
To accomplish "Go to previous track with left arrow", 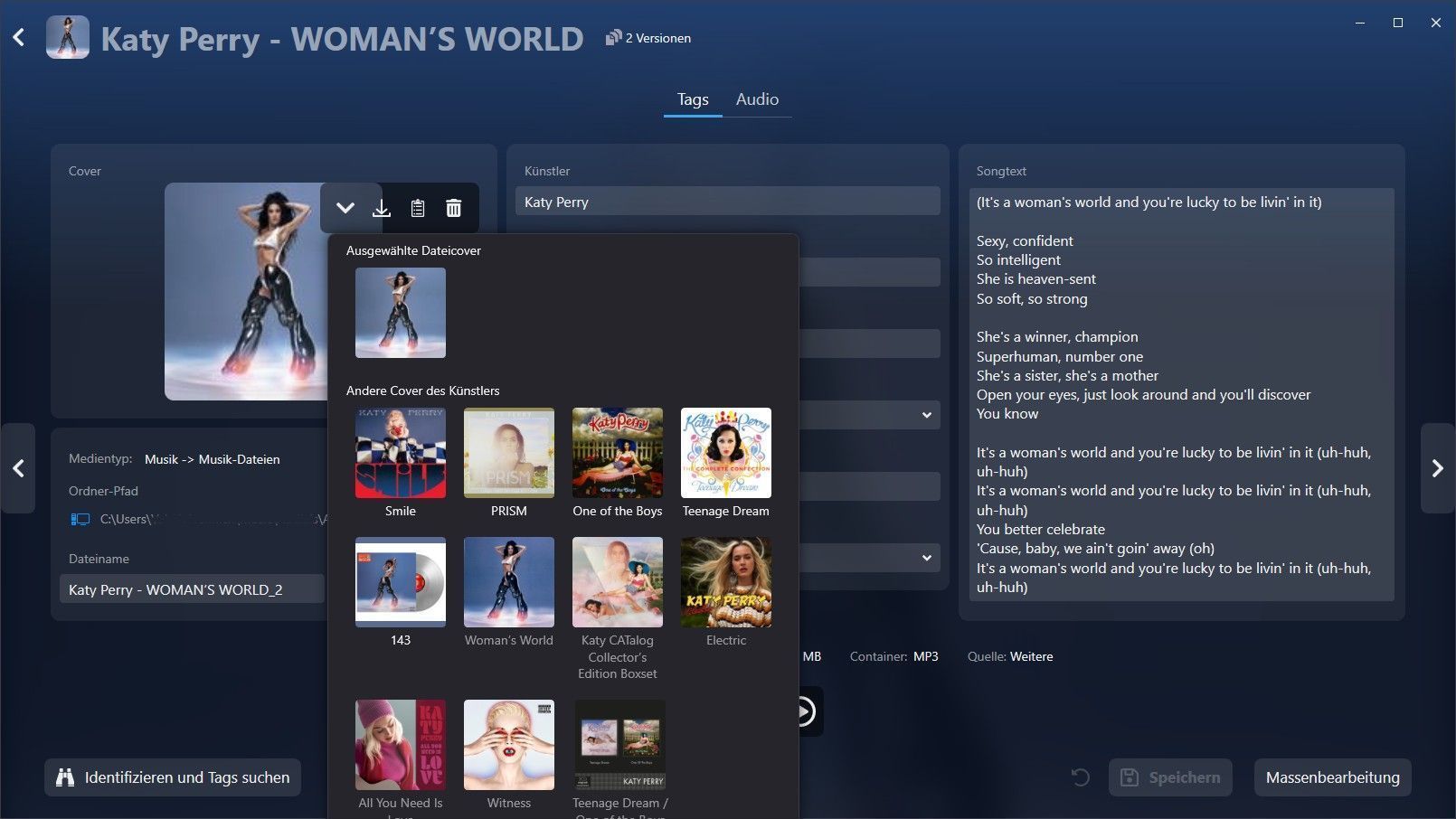I will pyautogui.click(x=18, y=468).
